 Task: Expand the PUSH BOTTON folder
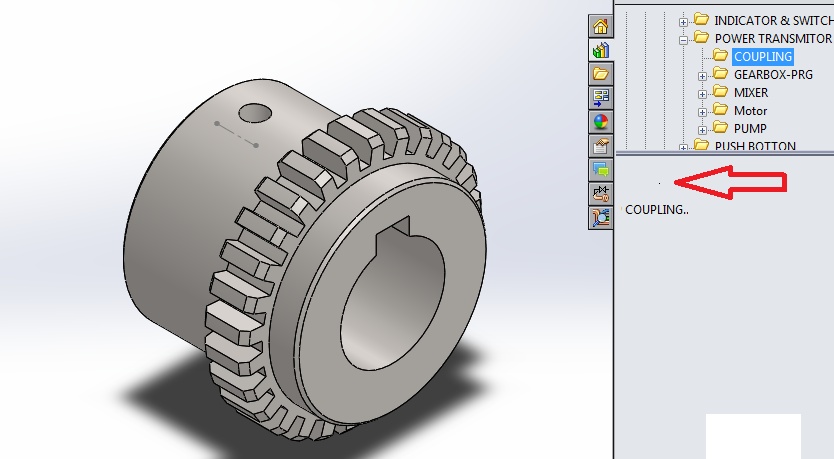[x=683, y=147]
